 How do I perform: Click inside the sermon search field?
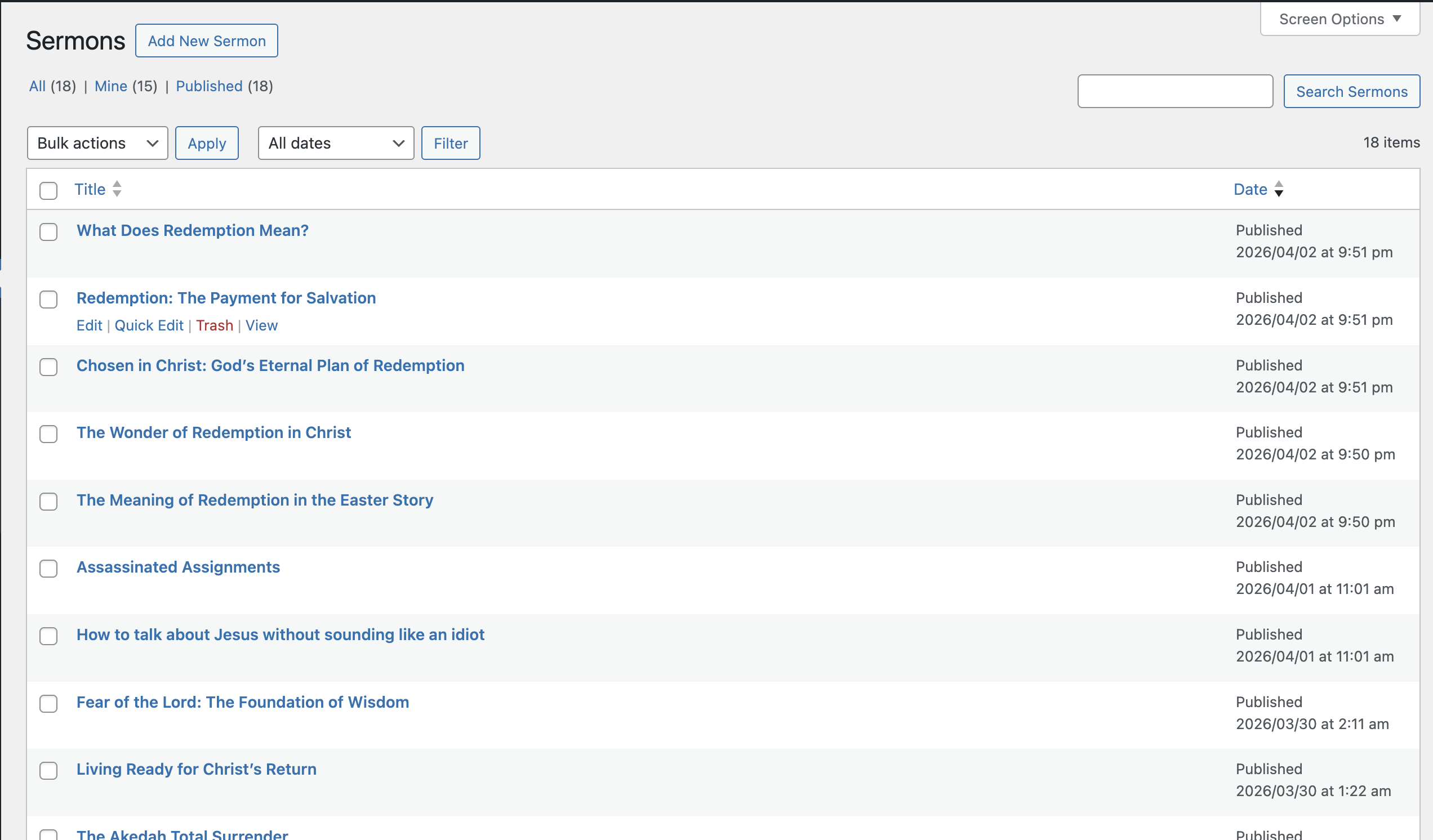coord(1175,91)
